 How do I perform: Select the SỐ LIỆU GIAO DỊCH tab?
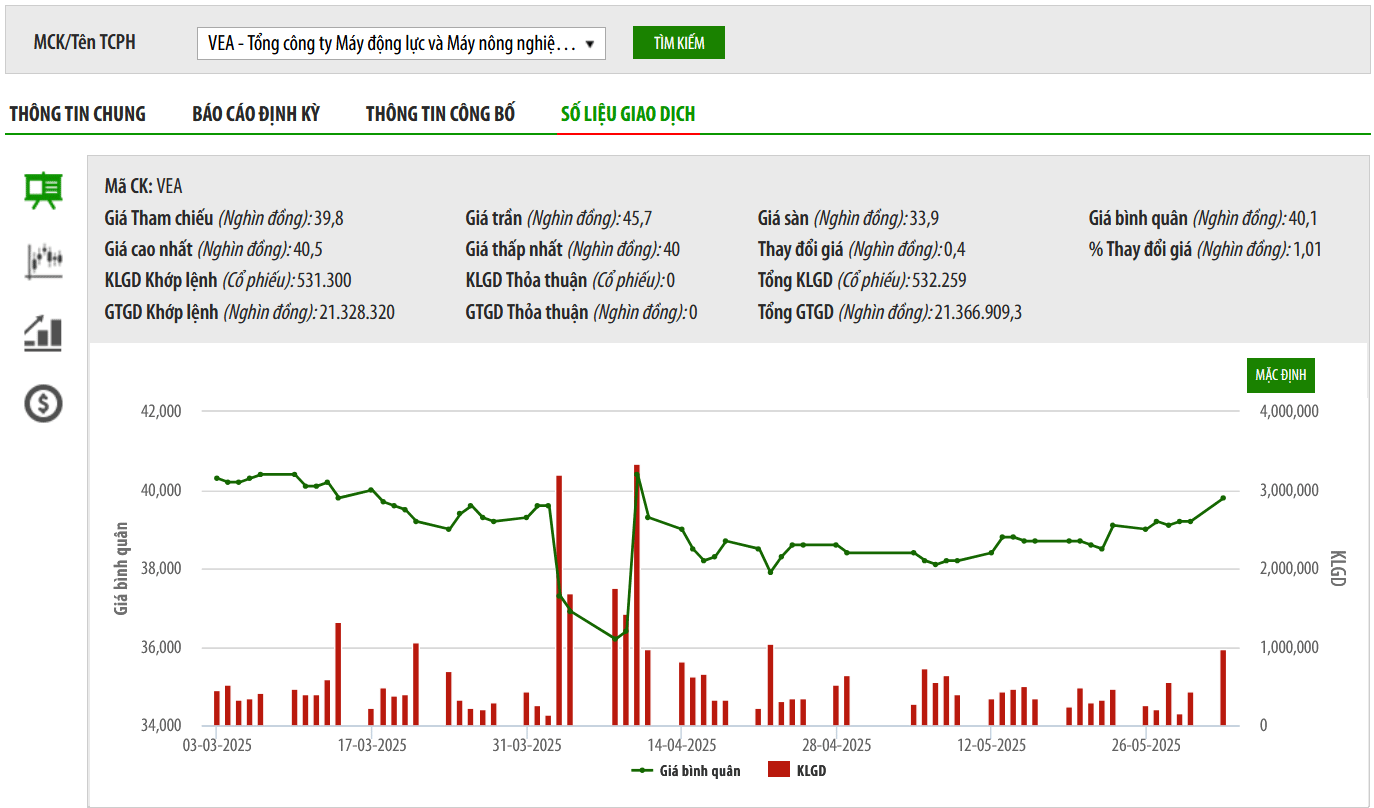pos(628,114)
